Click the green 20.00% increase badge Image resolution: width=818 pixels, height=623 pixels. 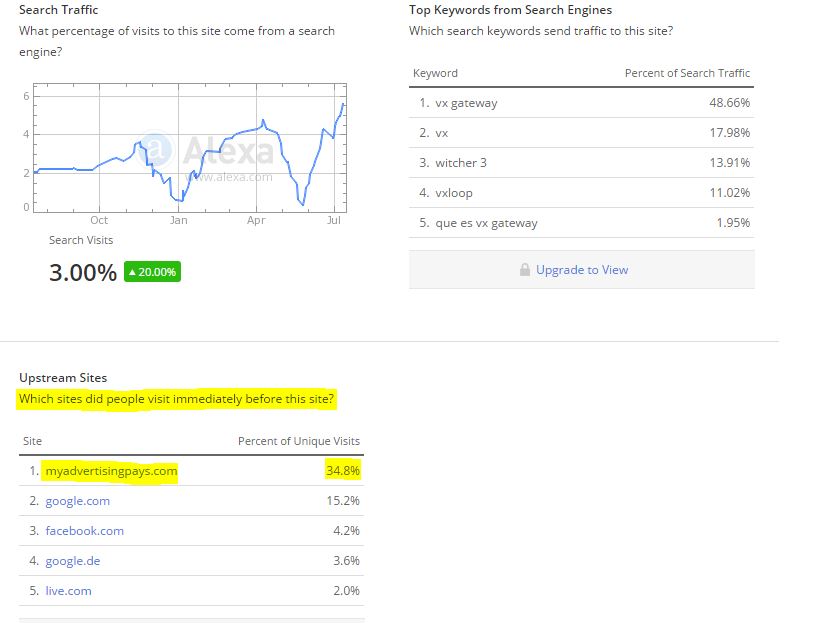pos(152,272)
